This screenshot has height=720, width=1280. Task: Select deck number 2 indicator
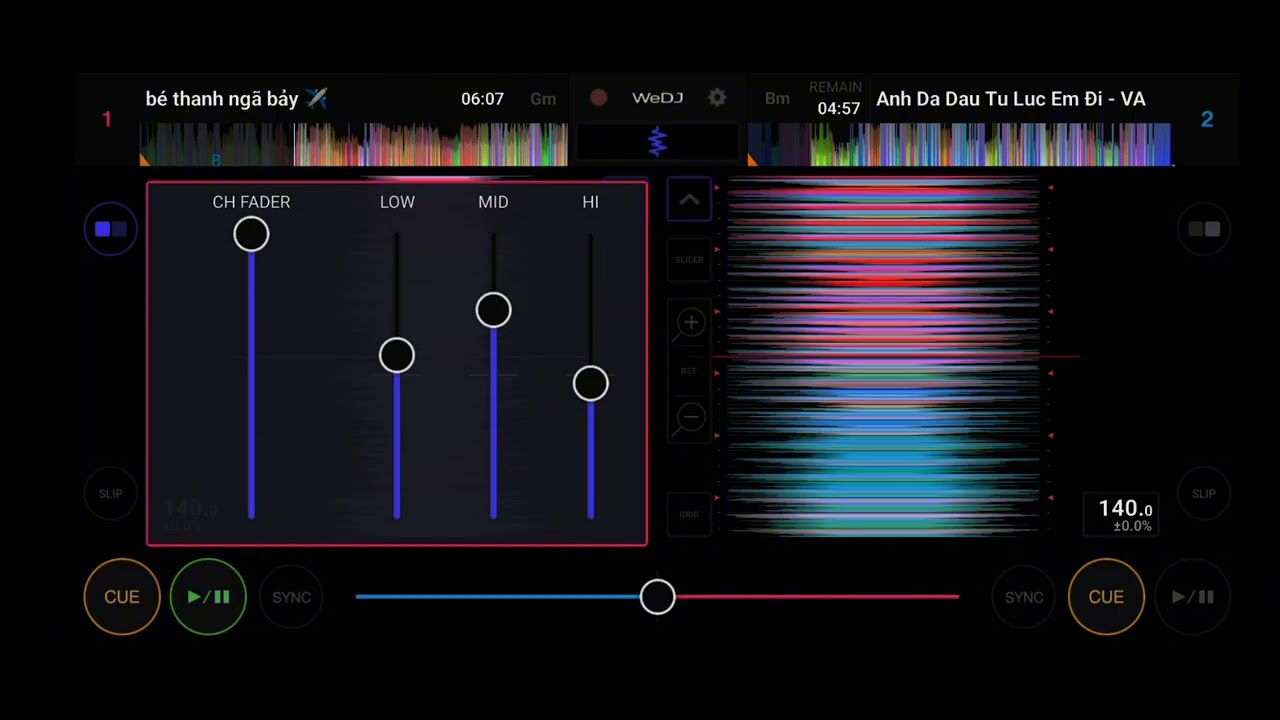1207,119
